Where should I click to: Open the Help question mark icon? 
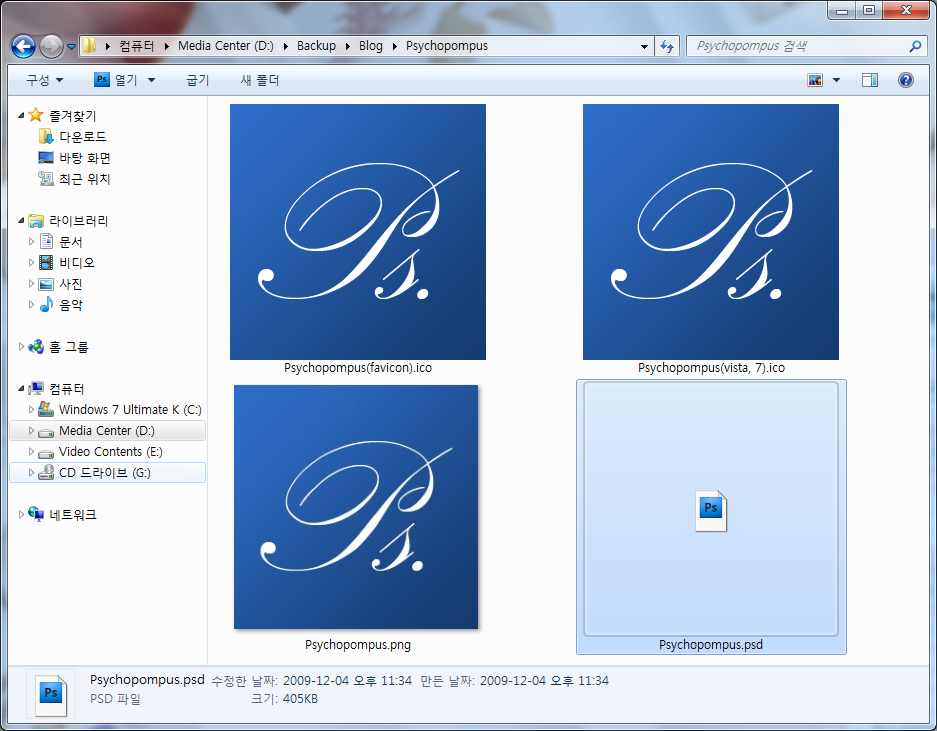pos(905,80)
